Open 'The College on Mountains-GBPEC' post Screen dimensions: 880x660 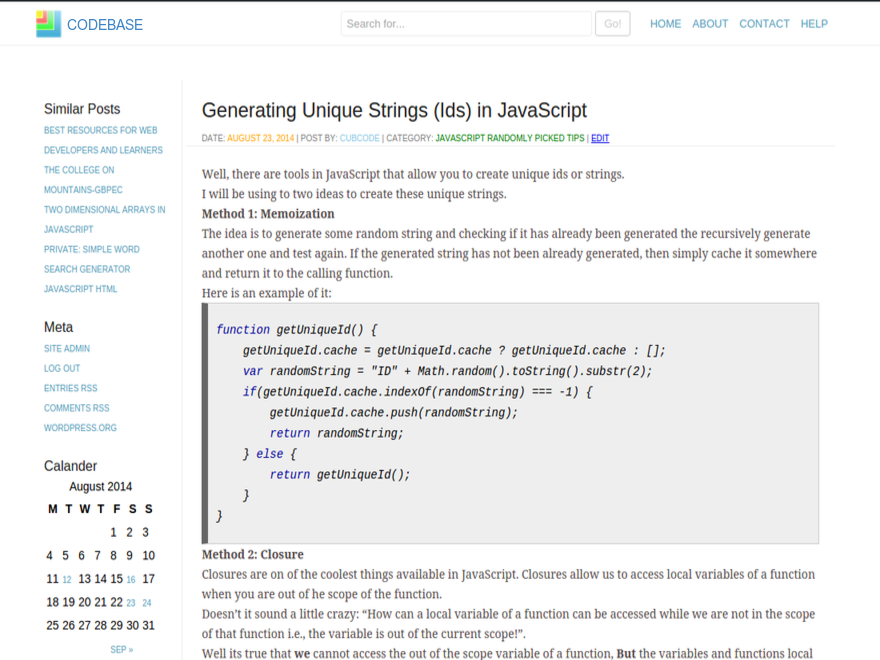83,180
